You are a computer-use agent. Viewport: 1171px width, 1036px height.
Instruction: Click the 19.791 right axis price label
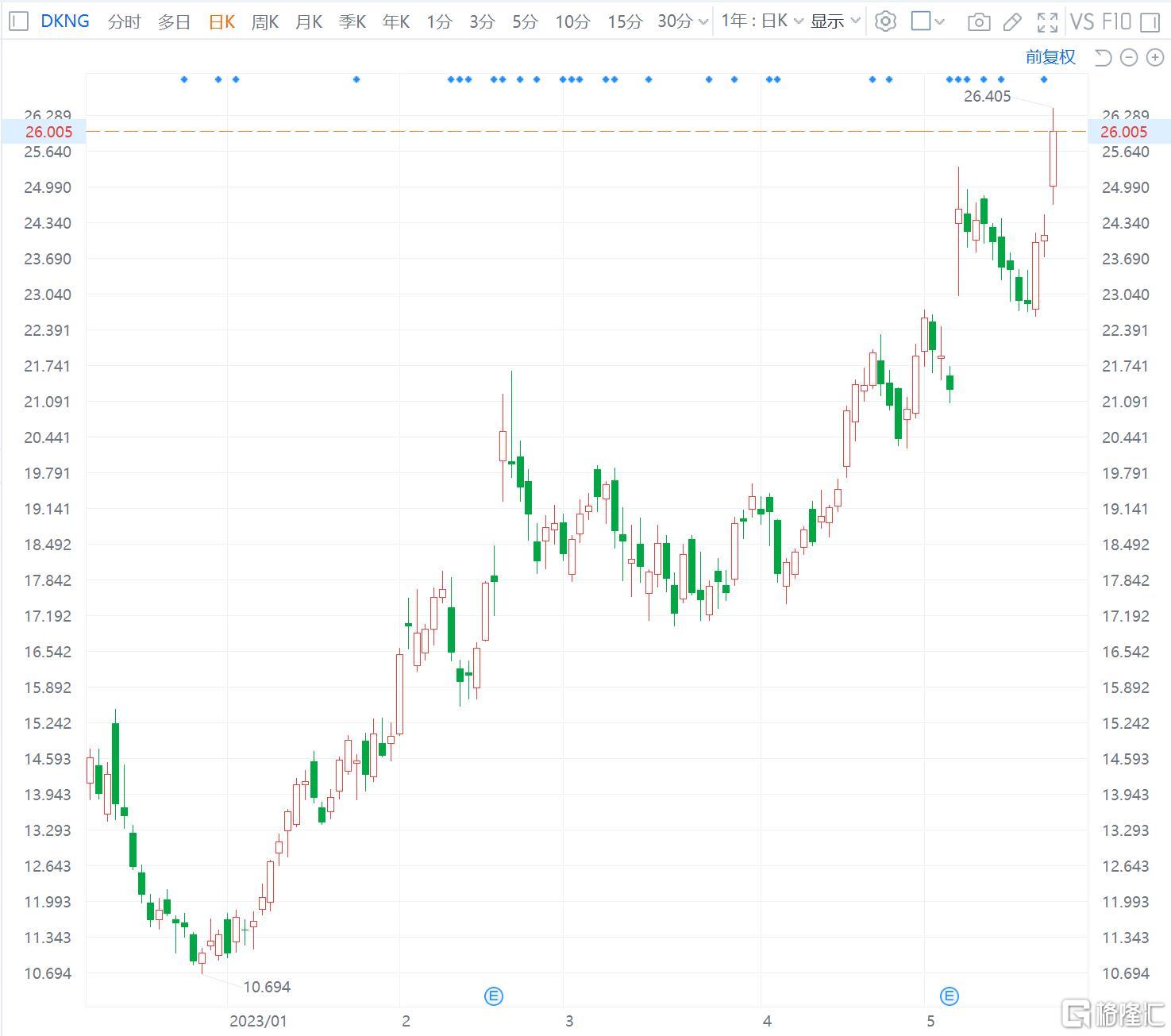pyautogui.click(x=1126, y=473)
